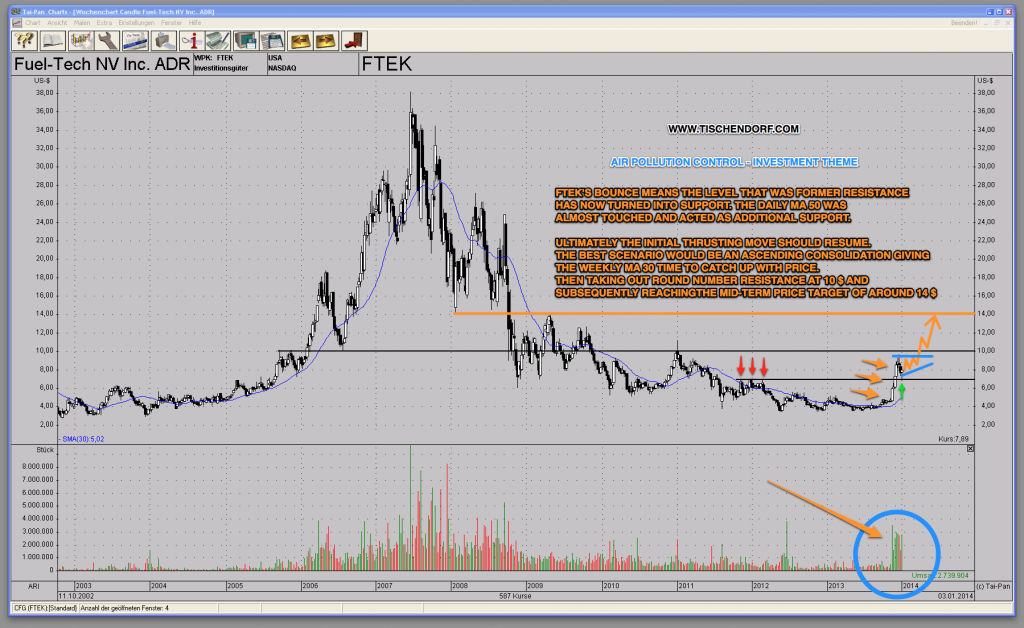
Task: Click the monitor with diskette toolbar icon
Action: pyautogui.click(x=246, y=40)
